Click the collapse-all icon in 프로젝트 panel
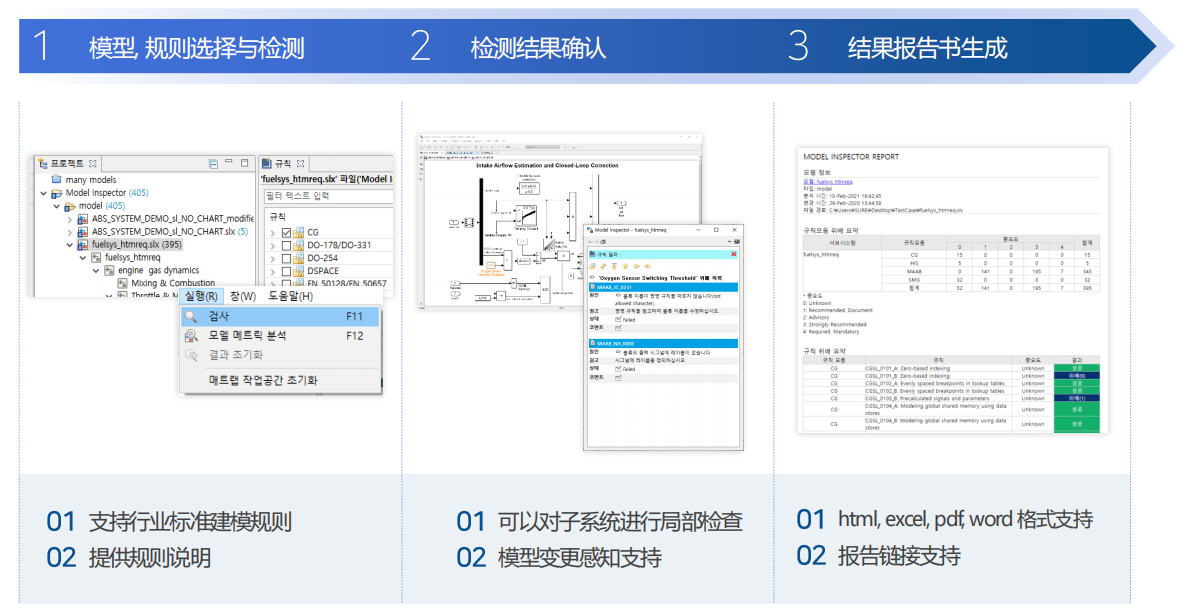Viewport: 1180px width, 611px height. click(x=213, y=163)
